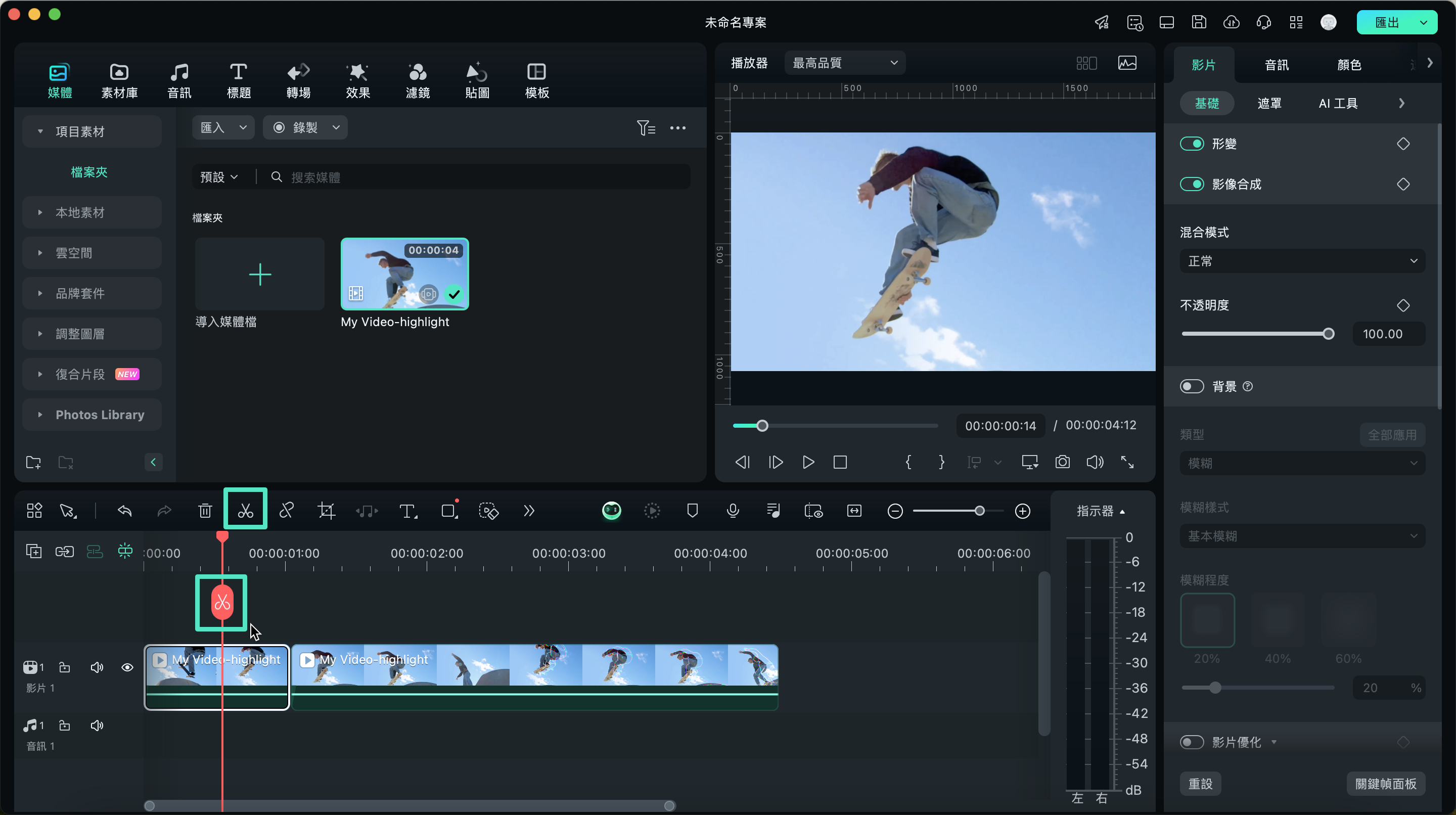The image size is (1456, 815).
Task: Open the 效果 effects tab
Action: coord(358,81)
